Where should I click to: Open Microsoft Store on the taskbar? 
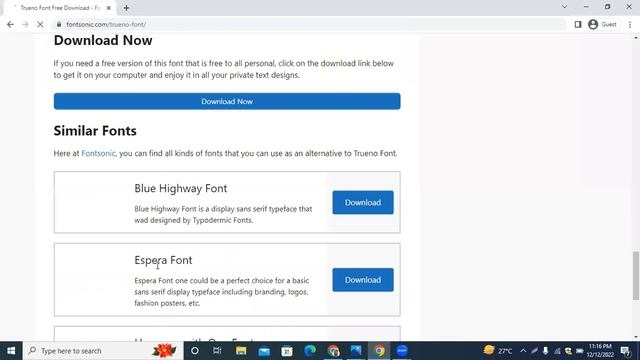tap(287, 351)
